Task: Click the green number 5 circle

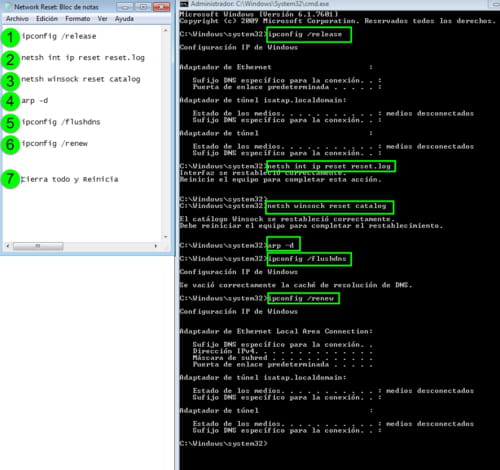Action: tap(10, 123)
